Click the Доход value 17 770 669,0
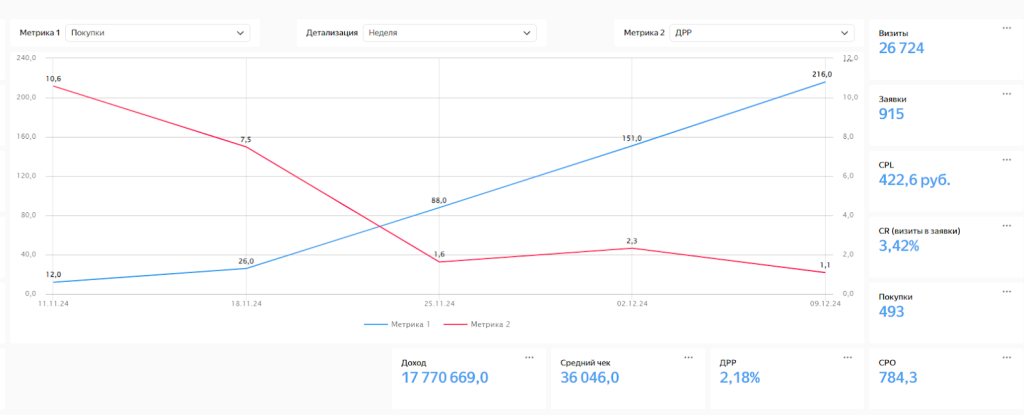The width and height of the screenshot is (1024, 415). [445, 377]
